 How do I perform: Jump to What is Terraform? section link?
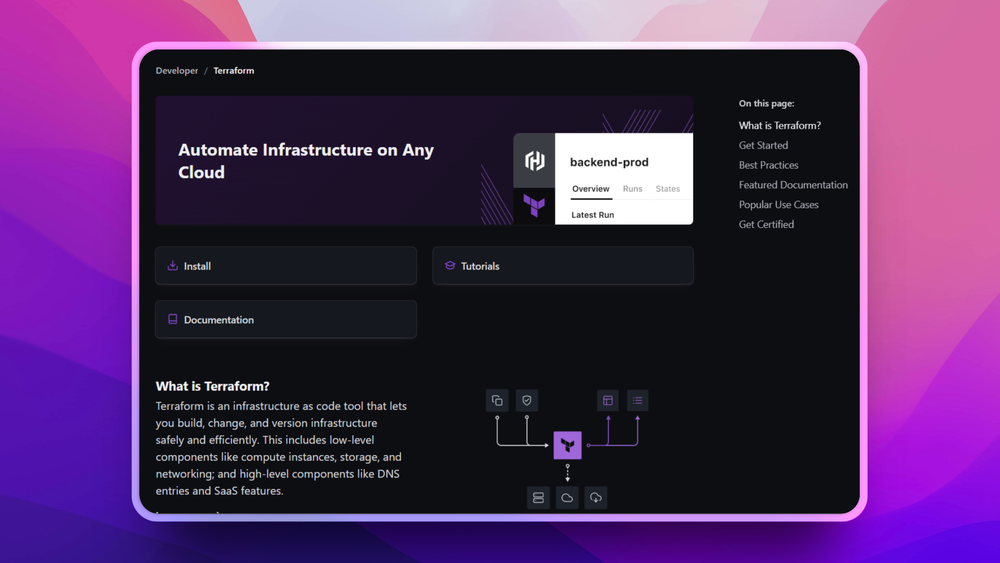point(779,126)
